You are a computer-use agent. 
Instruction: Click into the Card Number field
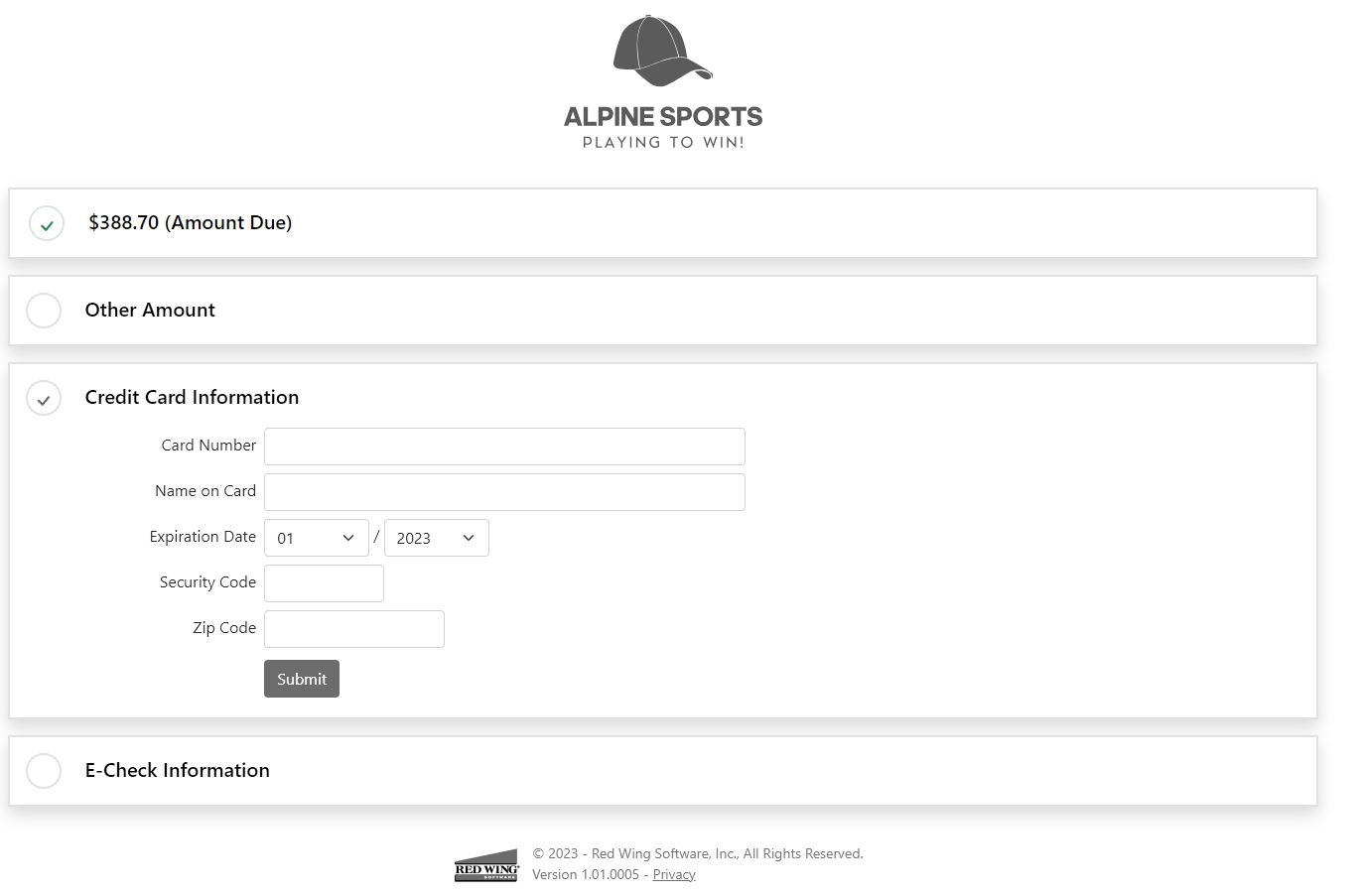504,447
